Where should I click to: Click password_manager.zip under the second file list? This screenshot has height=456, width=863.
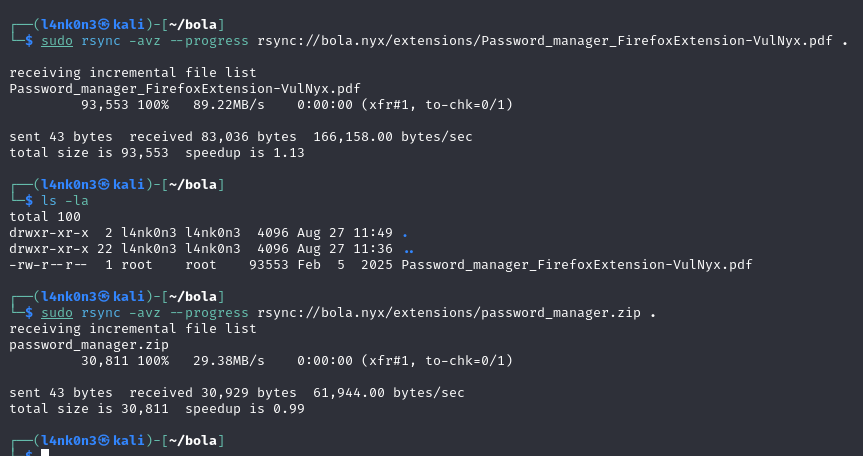click(x=90, y=345)
